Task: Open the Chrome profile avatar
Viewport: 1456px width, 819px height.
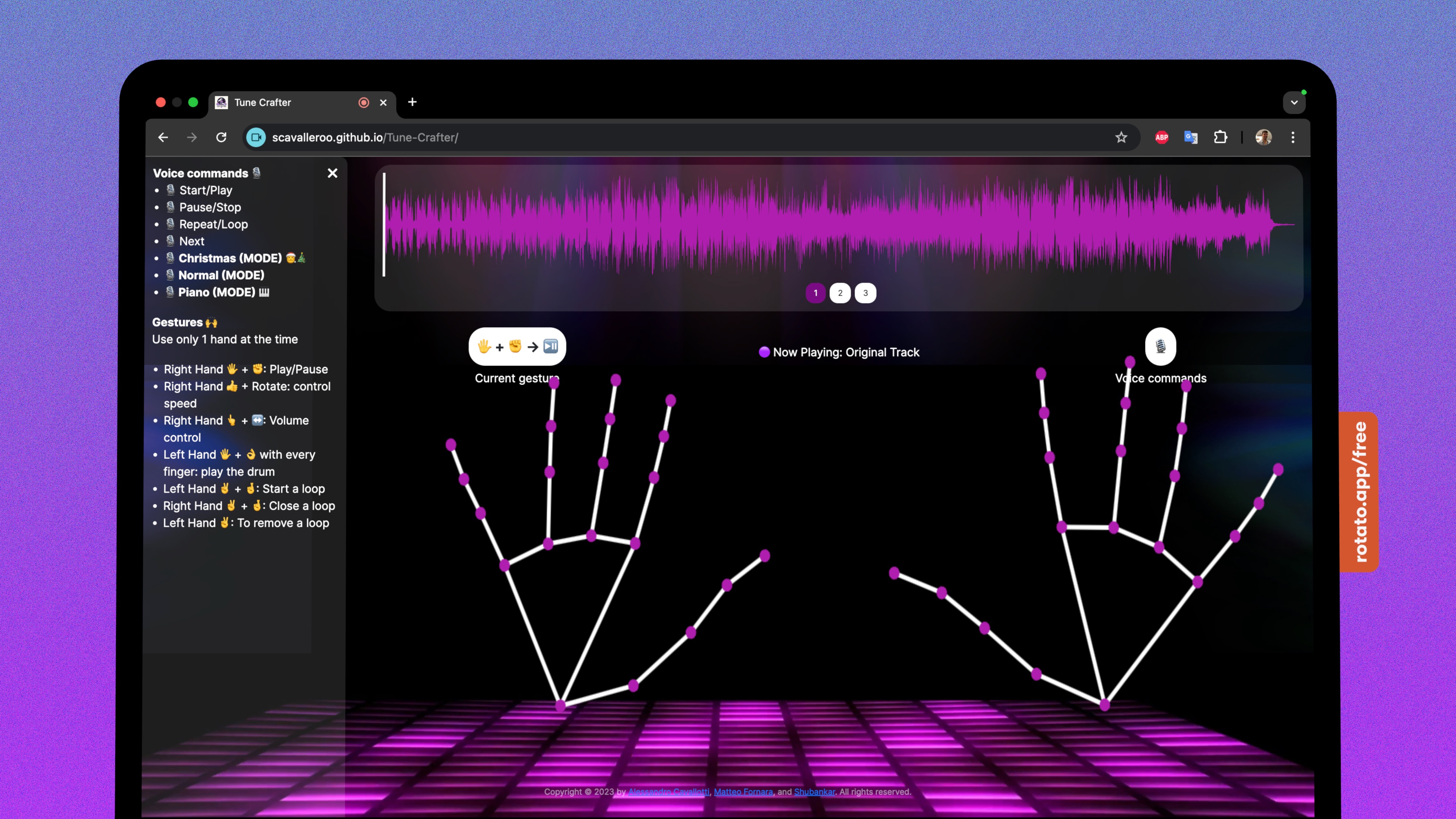Action: [x=1264, y=137]
